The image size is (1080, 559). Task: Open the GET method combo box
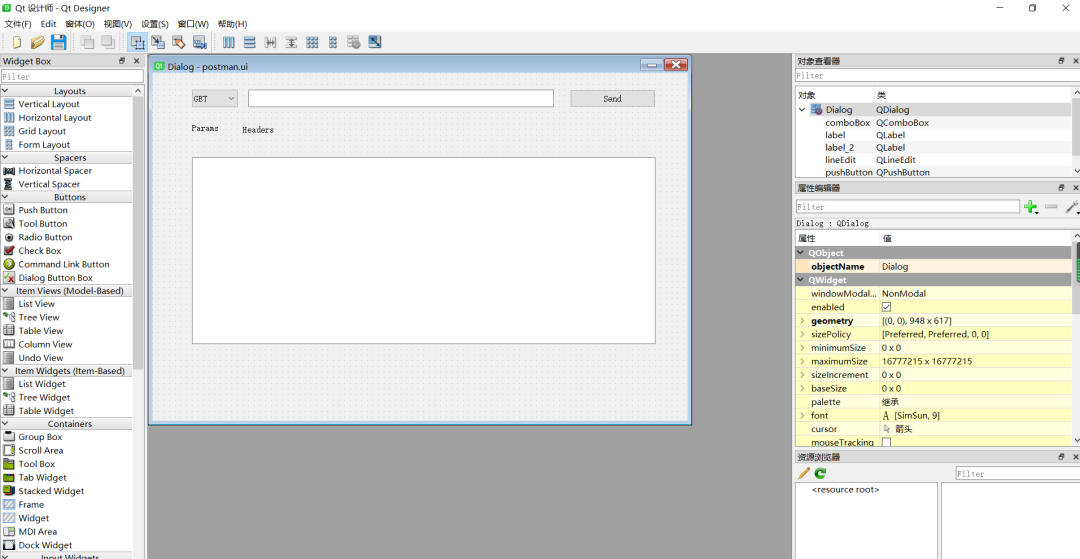tap(214, 98)
